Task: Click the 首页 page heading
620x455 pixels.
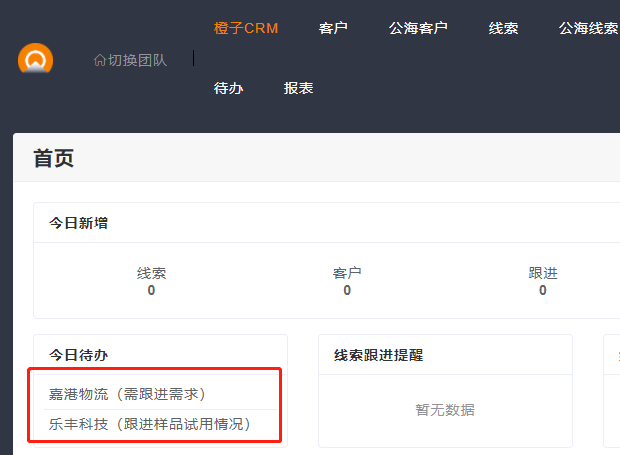Action: click(53, 158)
